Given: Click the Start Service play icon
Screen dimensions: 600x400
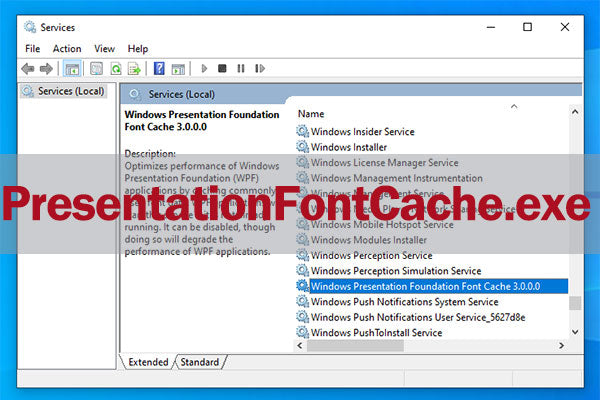Looking at the screenshot, I should point(204,69).
